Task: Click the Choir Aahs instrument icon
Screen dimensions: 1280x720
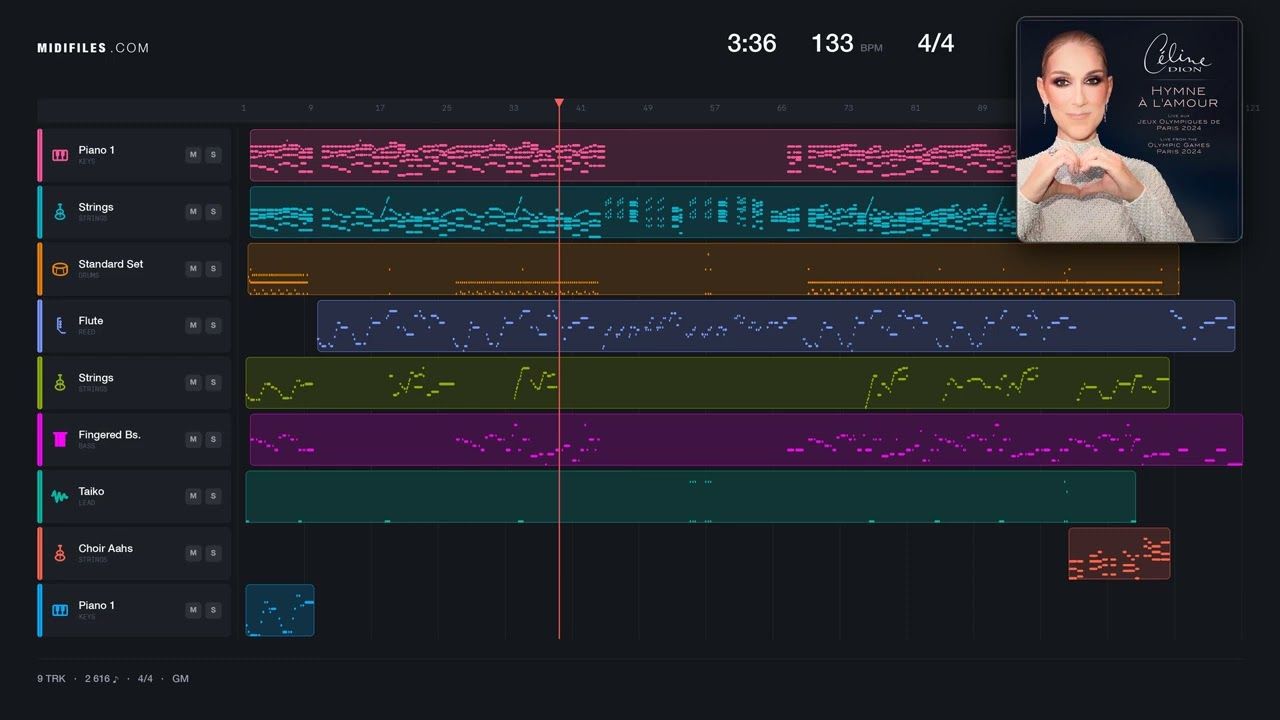Action: (60, 553)
